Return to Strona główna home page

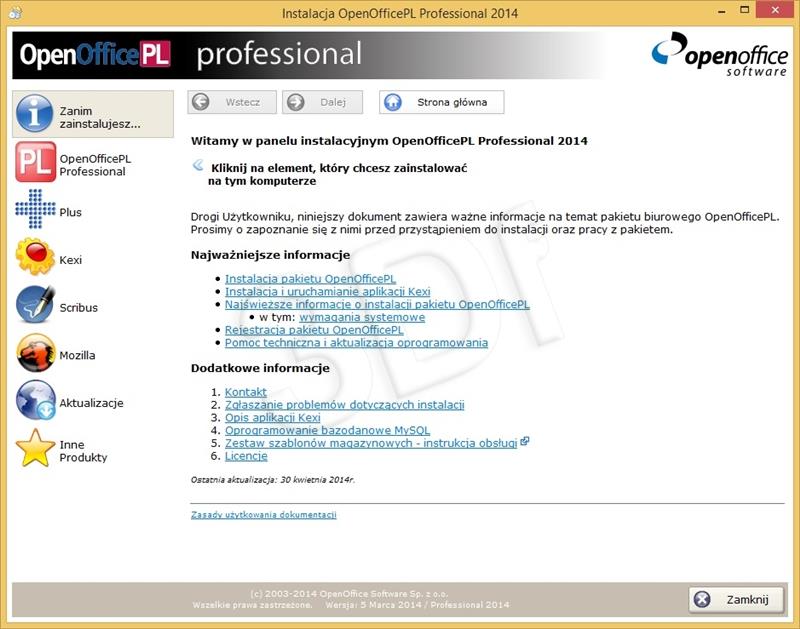coord(441,102)
